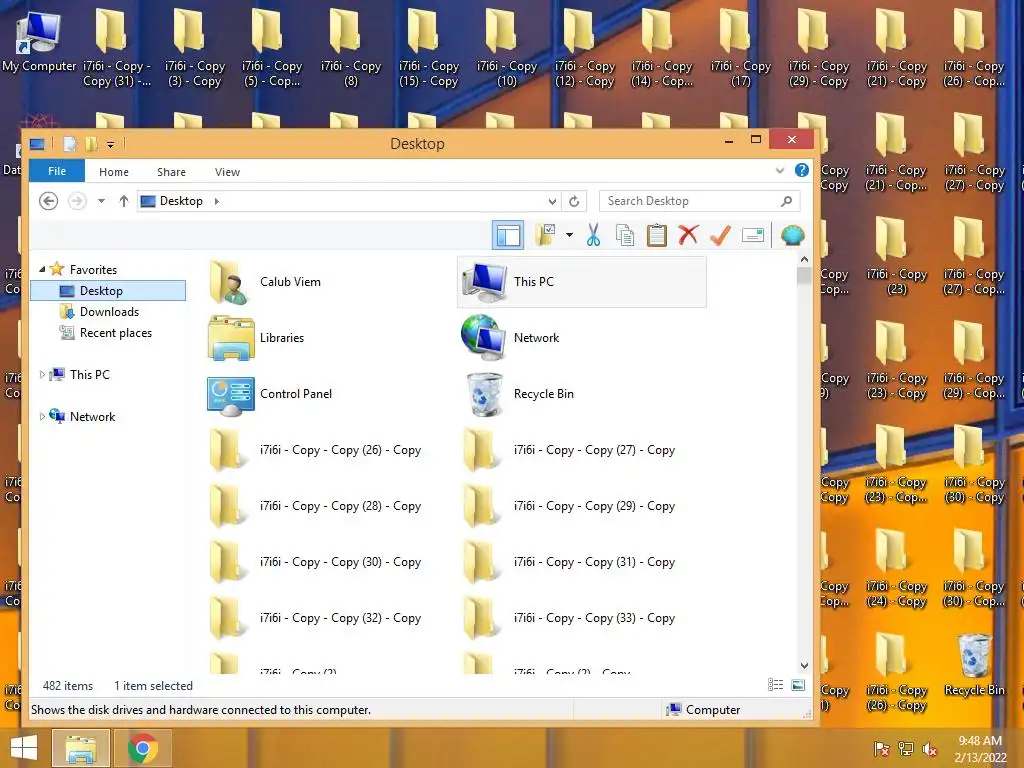Launch Google Chrome from taskbar
Screen dimensions: 1024x768
coord(143,748)
